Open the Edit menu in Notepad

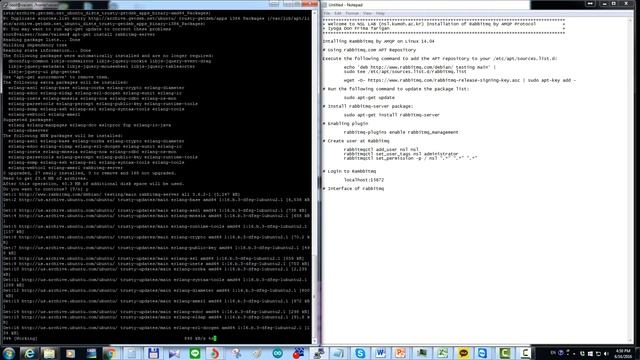pos(338,13)
